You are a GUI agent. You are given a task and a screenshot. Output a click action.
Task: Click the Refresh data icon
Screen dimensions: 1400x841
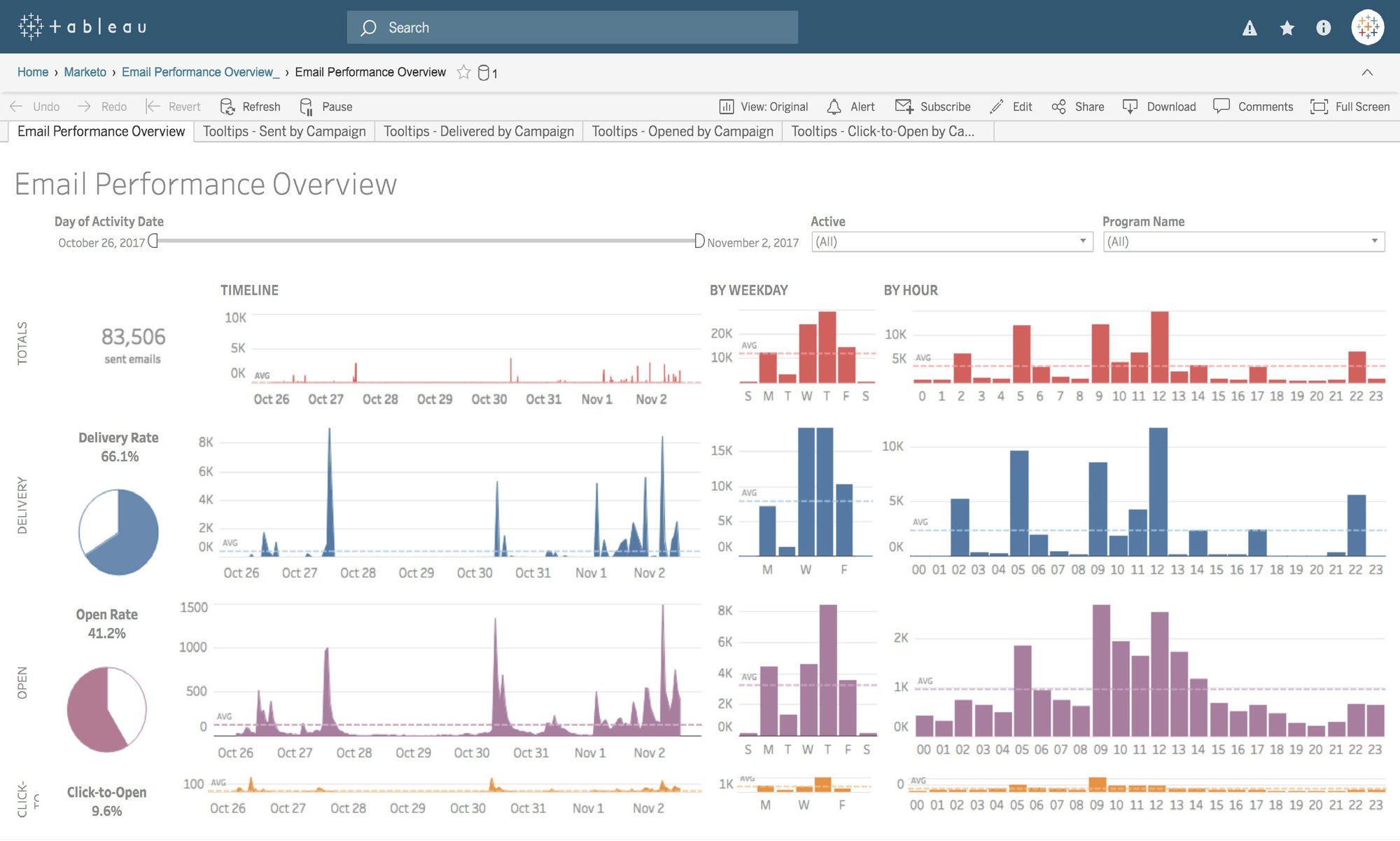(227, 106)
